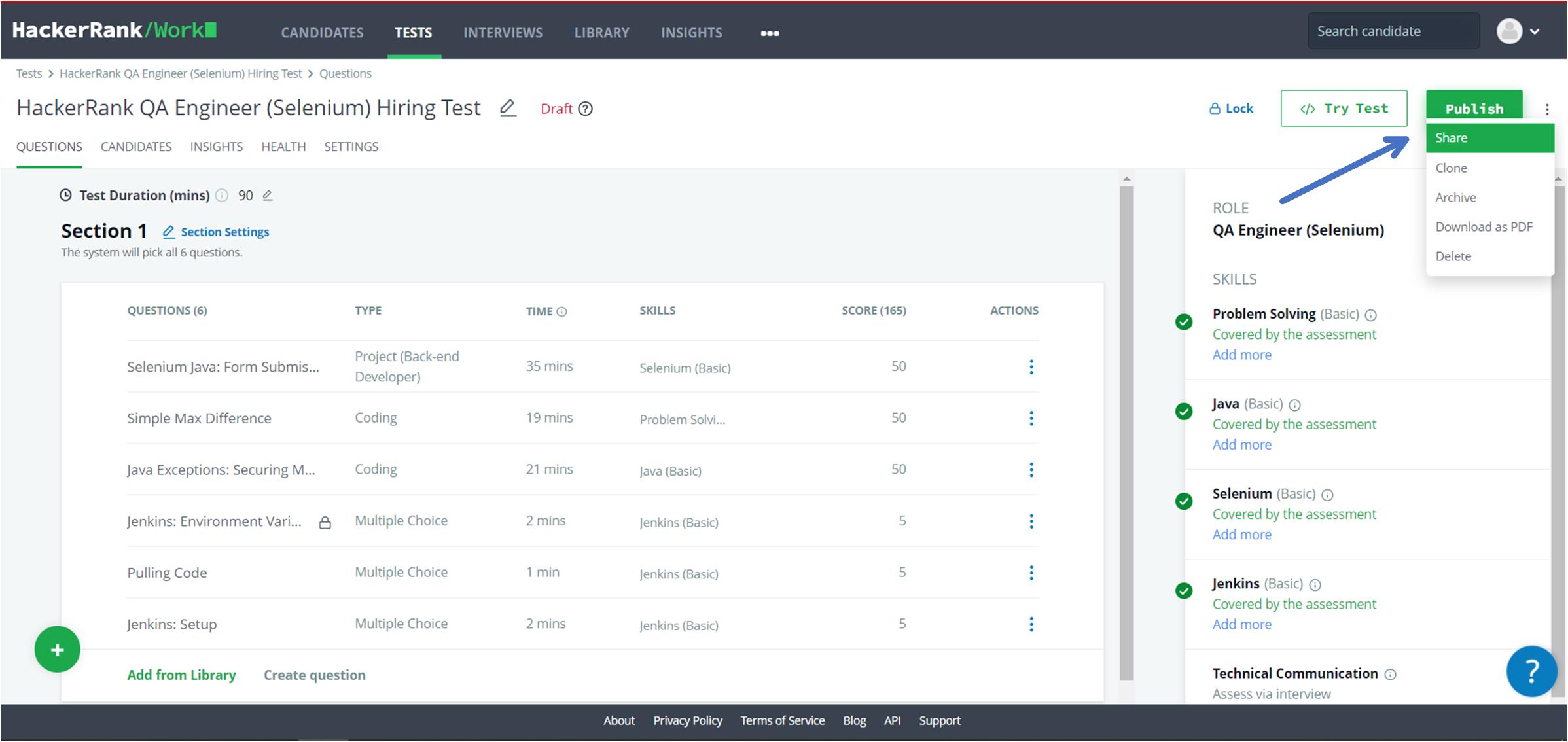
Task: Click the pencil icon to rename the test
Action: pyautogui.click(x=508, y=108)
